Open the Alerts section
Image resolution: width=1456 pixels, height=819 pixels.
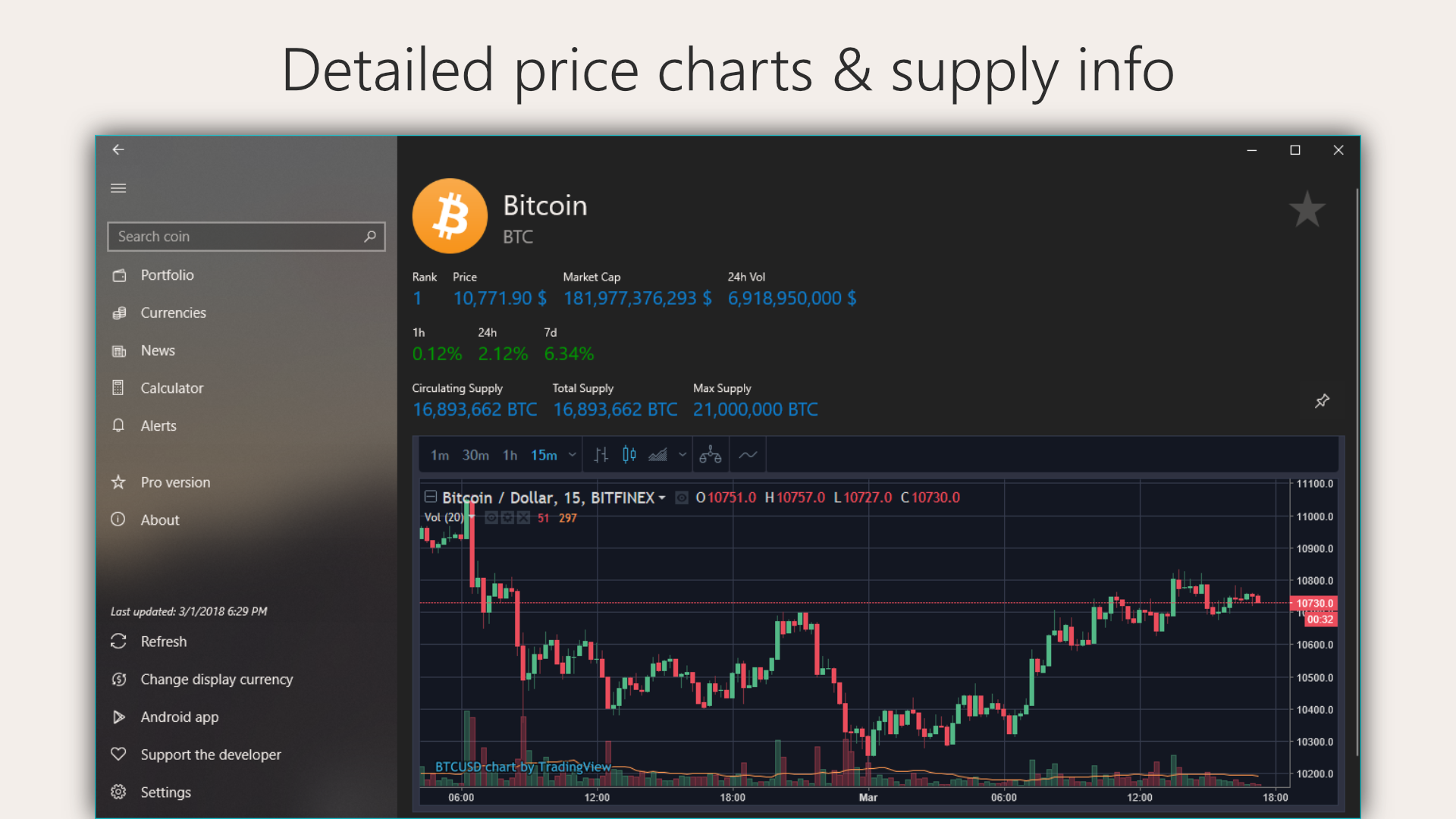tap(158, 425)
